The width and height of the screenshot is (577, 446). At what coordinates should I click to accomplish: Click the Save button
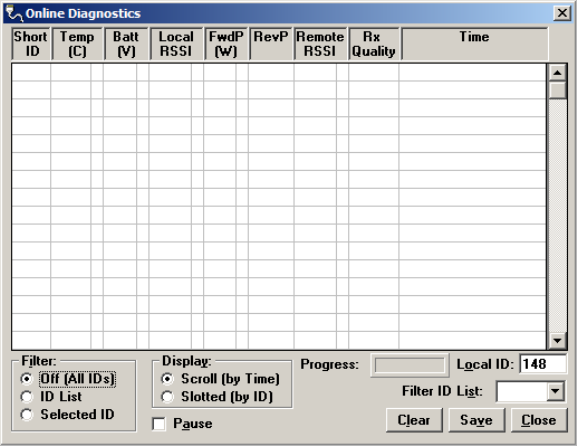[x=476, y=420]
